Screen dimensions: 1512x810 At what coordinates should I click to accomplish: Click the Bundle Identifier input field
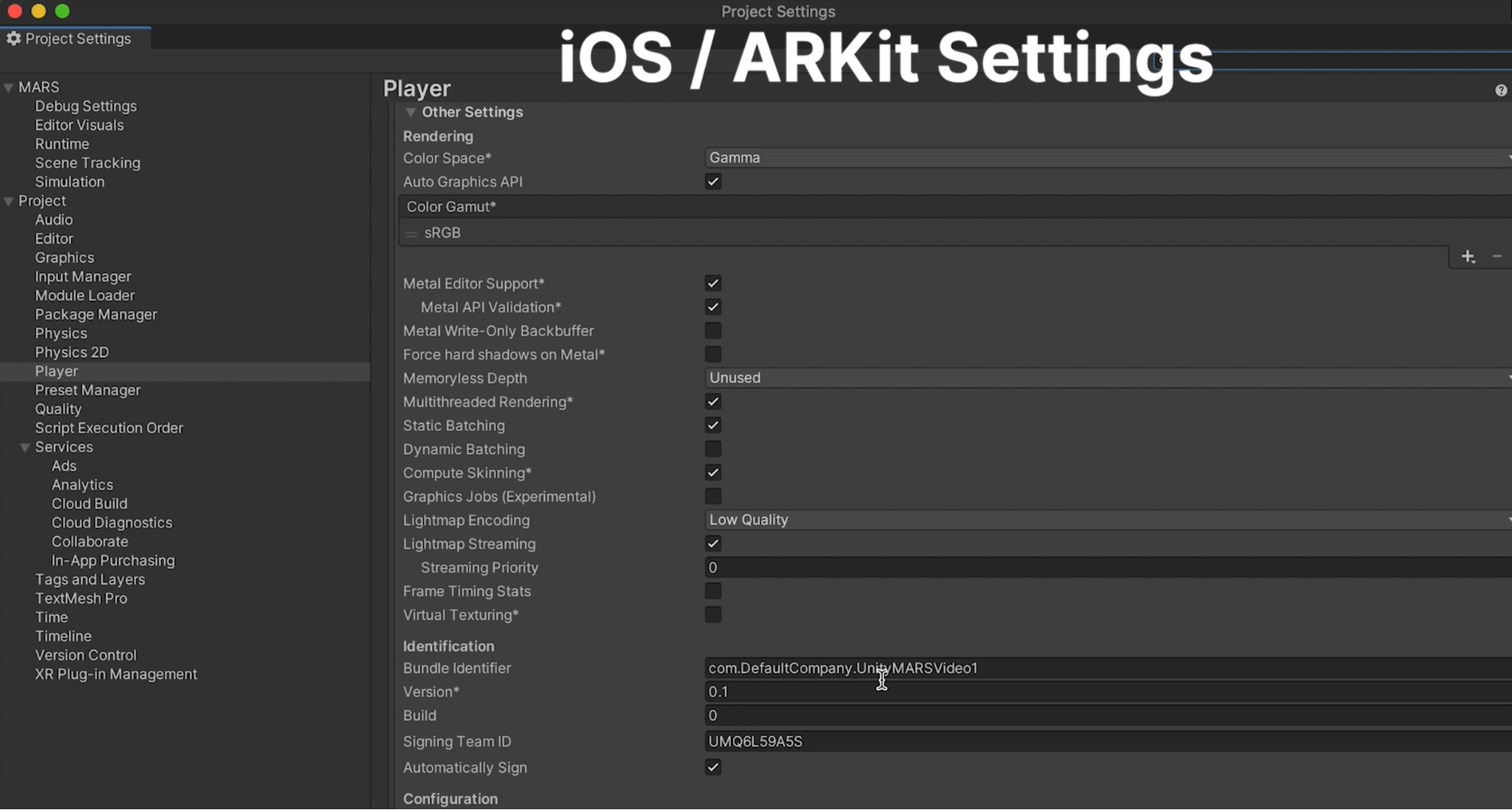point(1108,668)
